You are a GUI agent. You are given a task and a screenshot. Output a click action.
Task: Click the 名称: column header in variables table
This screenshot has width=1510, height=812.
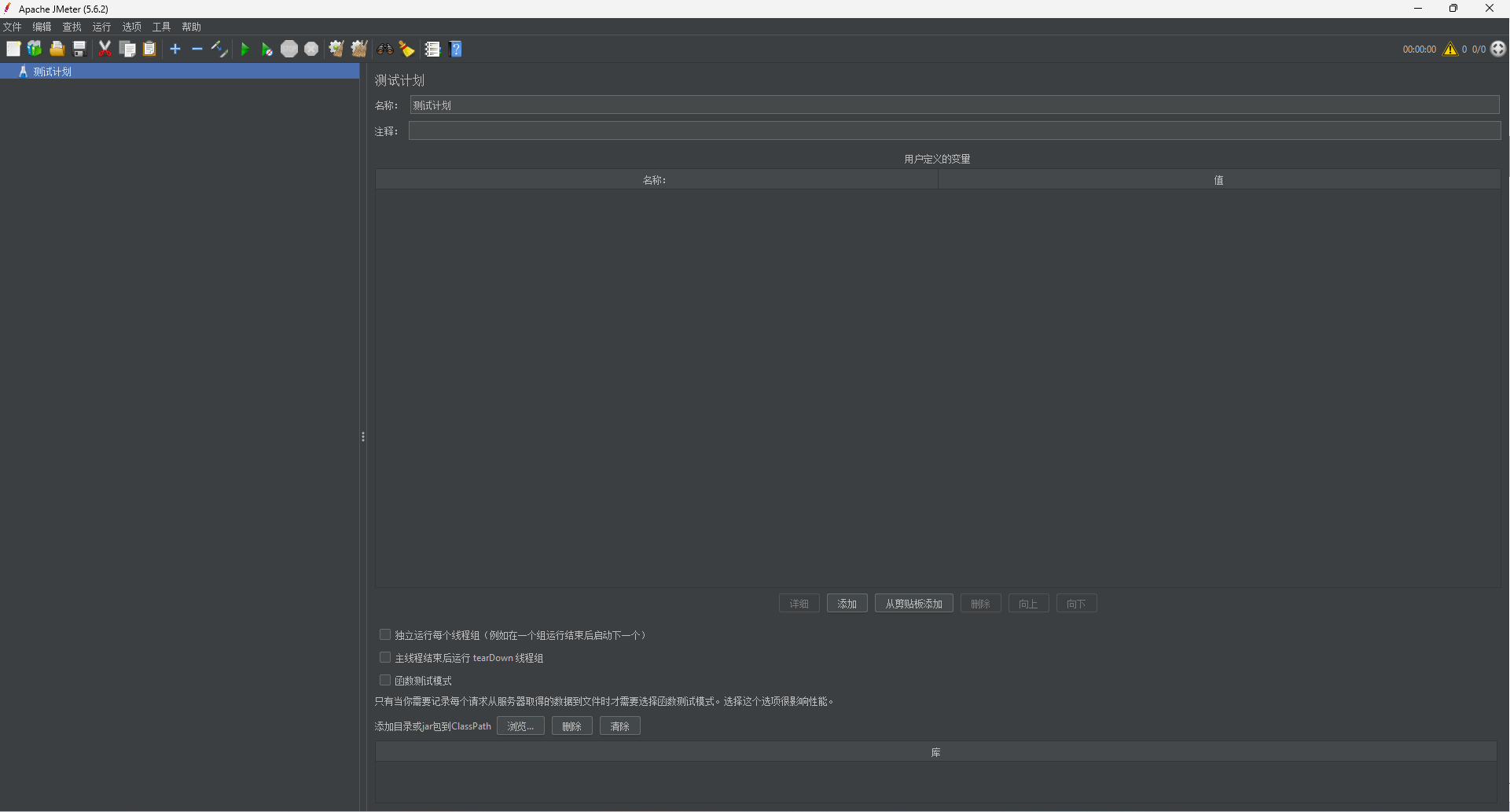tap(656, 180)
